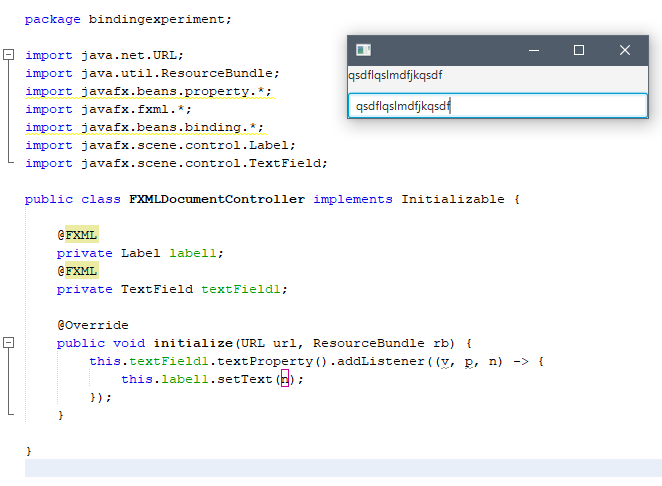
Task: Click the label text above the text field
Action: coord(395,75)
